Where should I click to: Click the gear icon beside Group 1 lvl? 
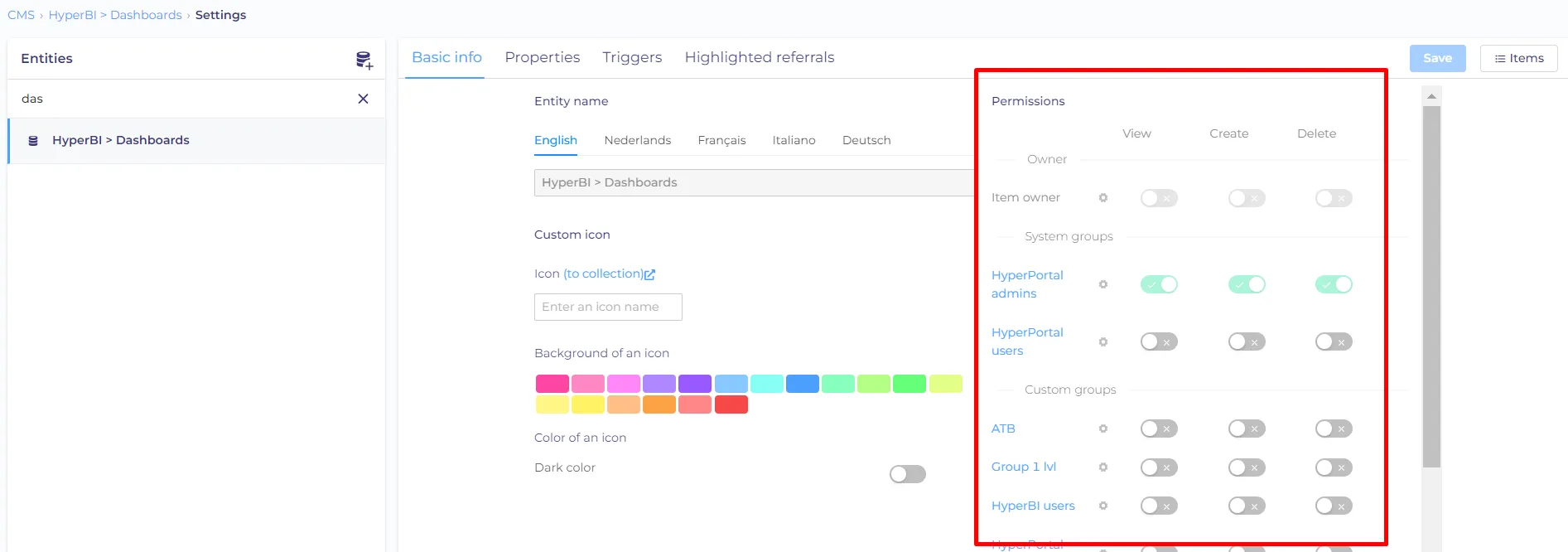(x=1103, y=467)
